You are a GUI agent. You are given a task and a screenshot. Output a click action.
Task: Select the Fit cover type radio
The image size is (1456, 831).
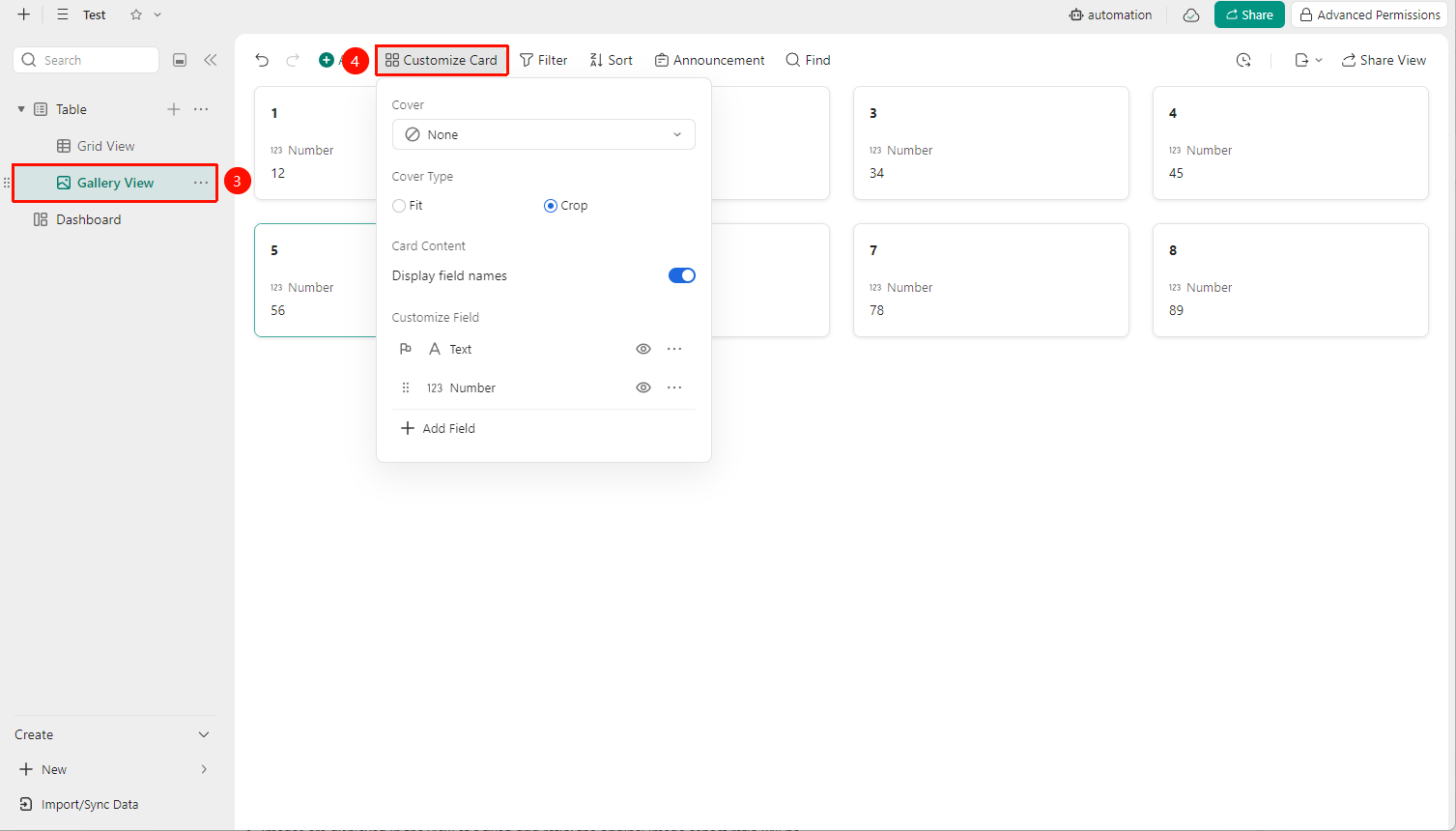click(399, 206)
